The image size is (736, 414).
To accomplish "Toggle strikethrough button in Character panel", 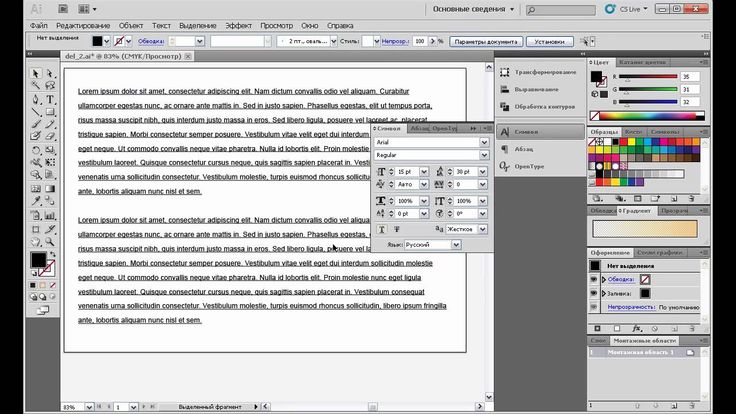I will 397,229.
